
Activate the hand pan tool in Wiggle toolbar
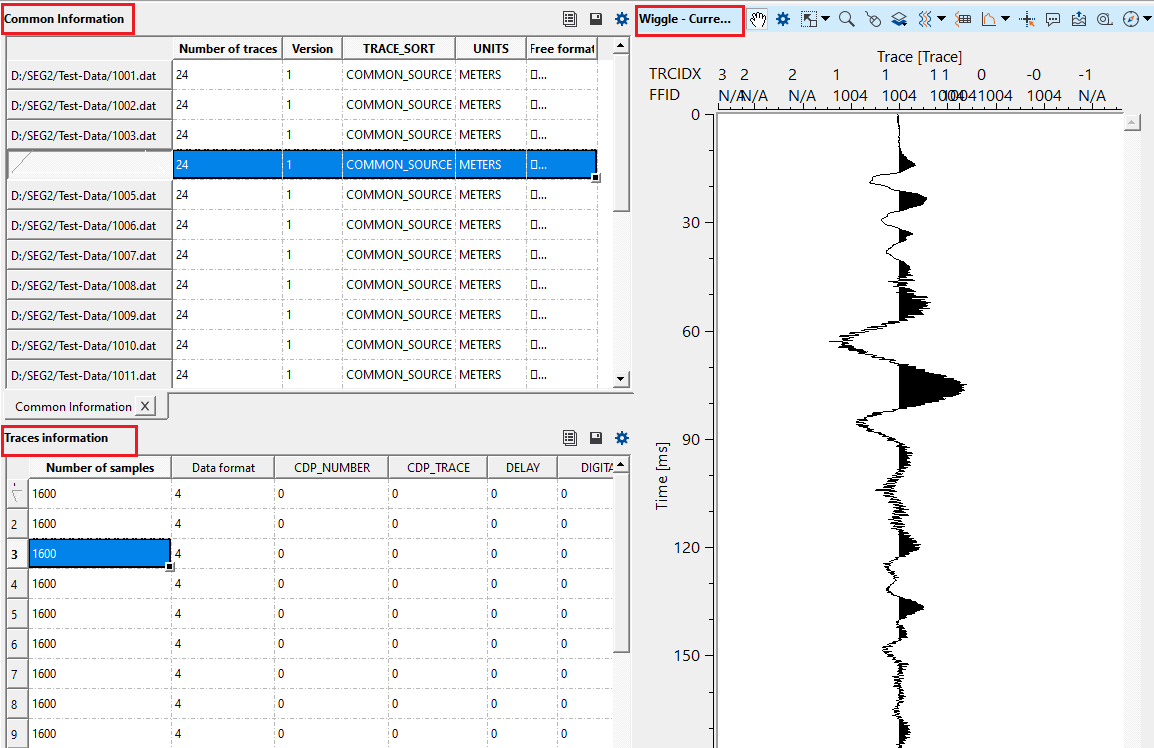[x=759, y=19]
